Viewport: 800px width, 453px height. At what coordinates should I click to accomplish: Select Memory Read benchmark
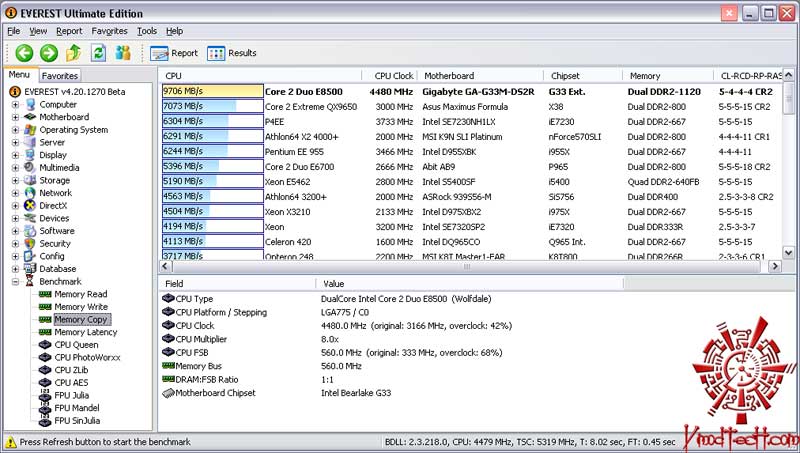pos(81,294)
